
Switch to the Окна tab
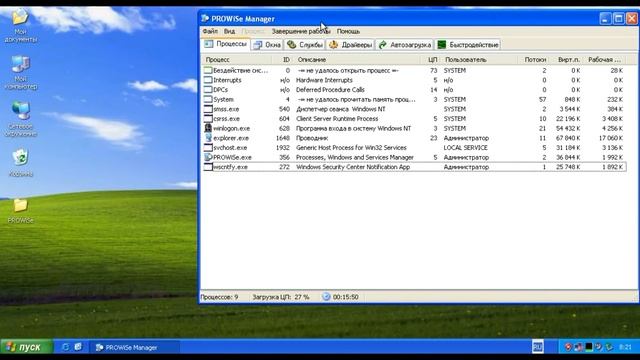[267, 45]
